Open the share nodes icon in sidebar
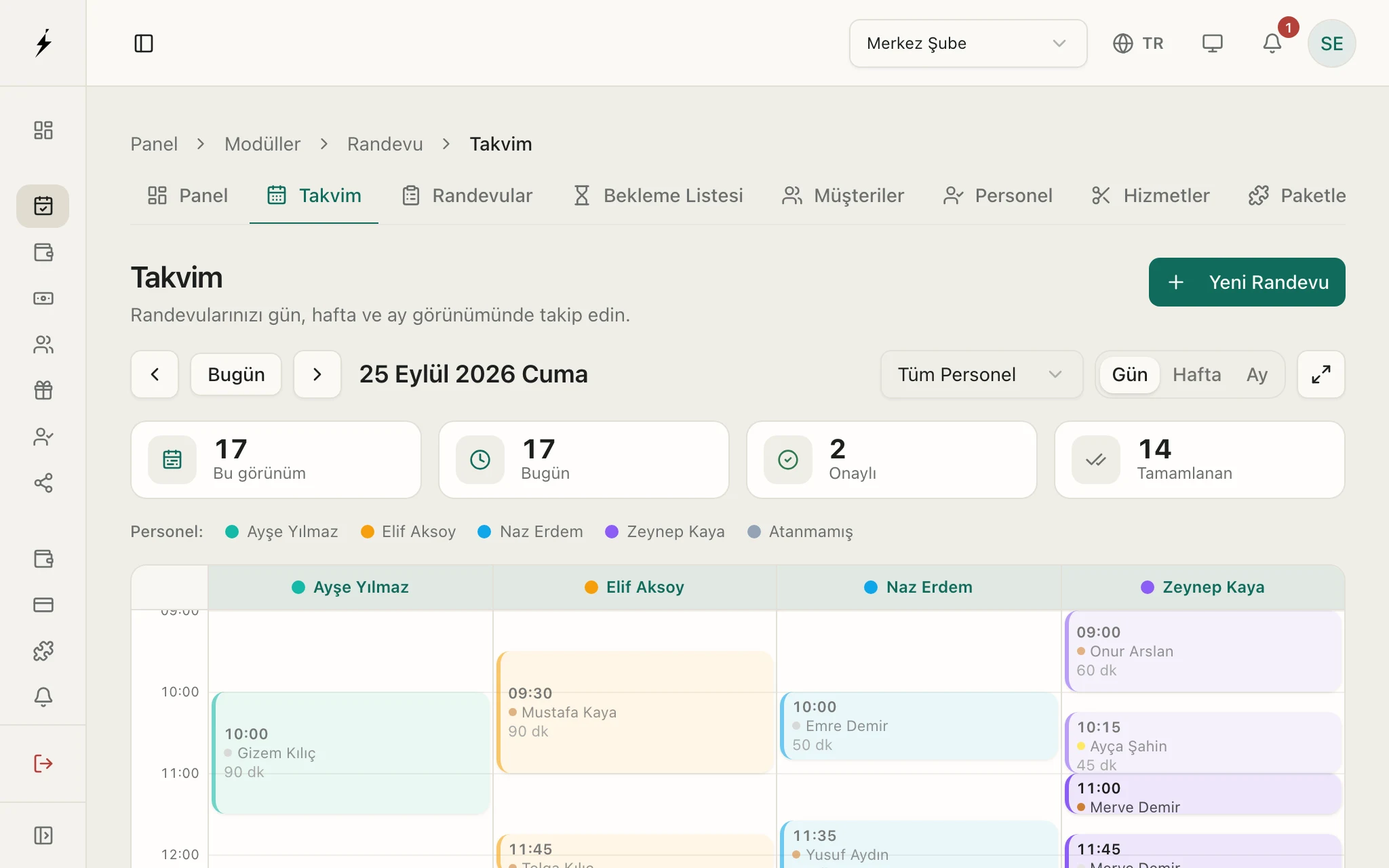The image size is (1389, 868). pyautogui.click(x=43, y=483)
